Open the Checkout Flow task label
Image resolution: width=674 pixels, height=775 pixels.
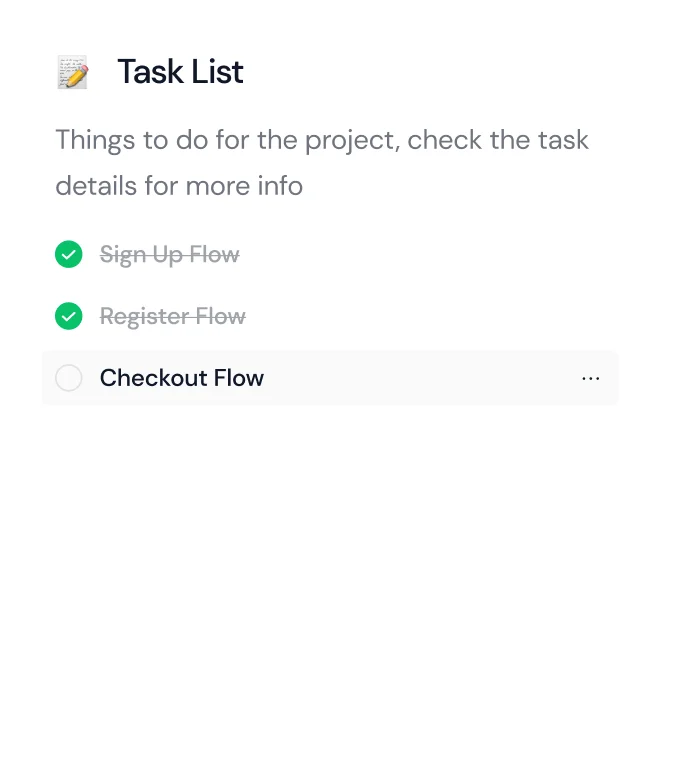[x=182, y=378]
